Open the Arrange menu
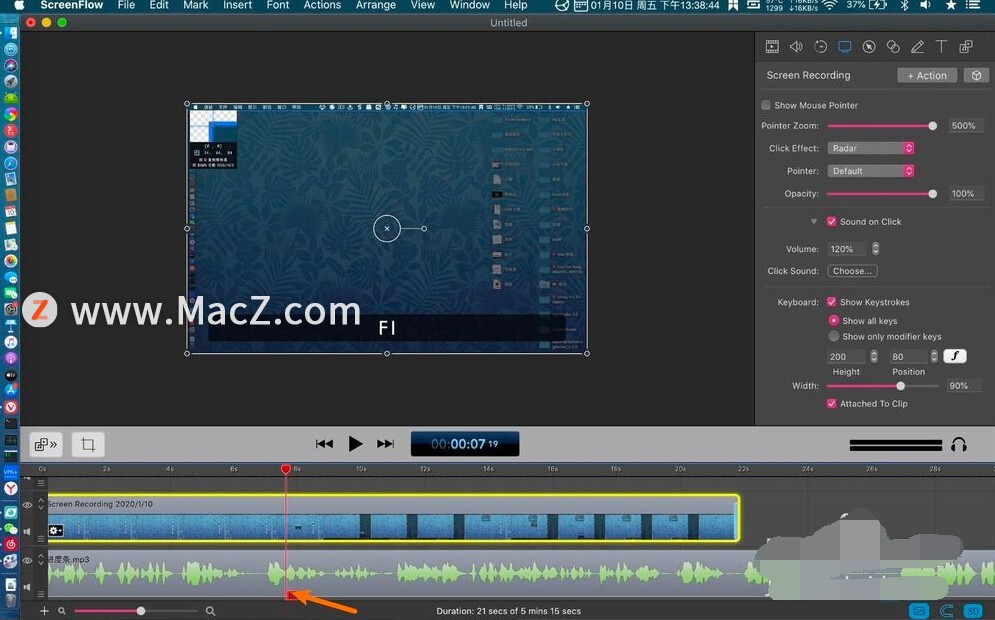 [x=376, y=5]
